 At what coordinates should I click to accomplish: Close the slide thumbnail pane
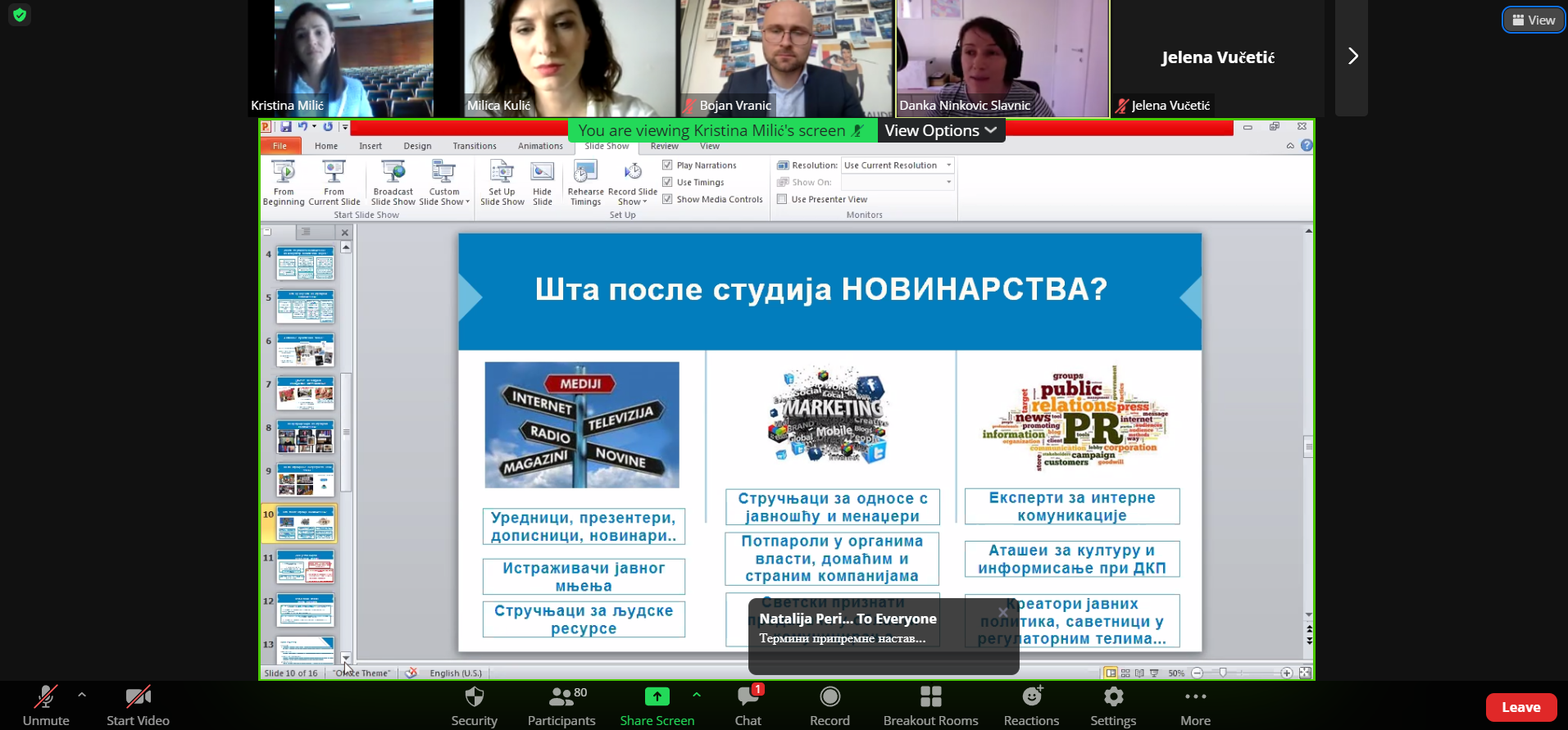click(345, 233)
